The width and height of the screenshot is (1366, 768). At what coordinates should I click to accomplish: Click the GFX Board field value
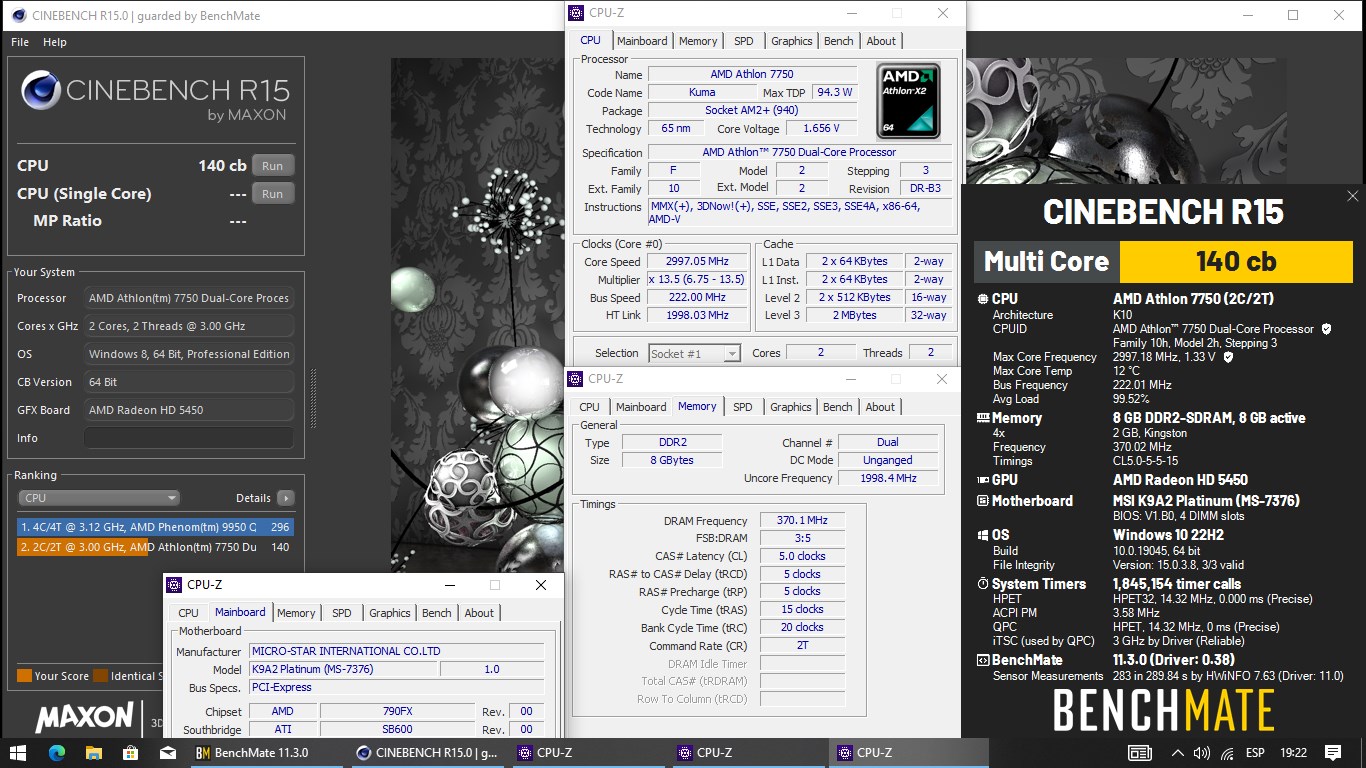189,410
